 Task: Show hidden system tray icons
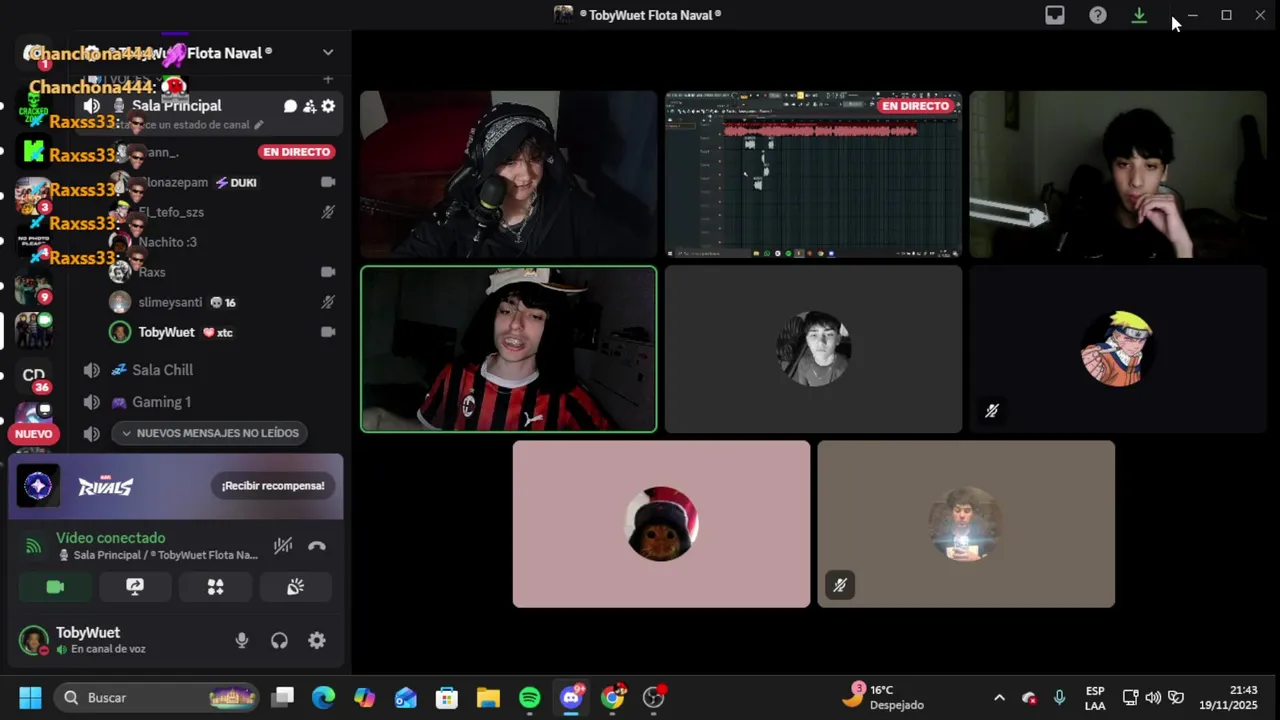[999, 698]
